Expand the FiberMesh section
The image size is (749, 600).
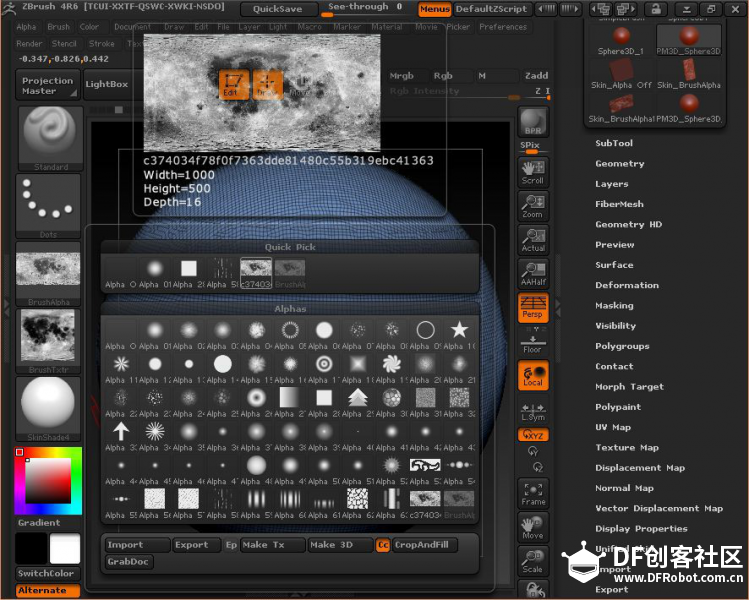click(x=619, y=204)
